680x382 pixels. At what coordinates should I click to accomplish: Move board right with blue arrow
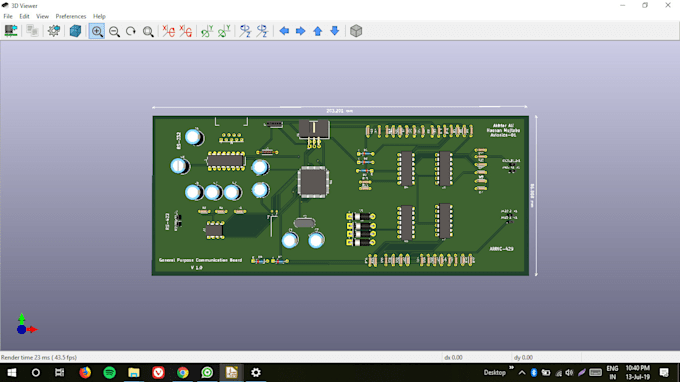(x=301, y=31)
